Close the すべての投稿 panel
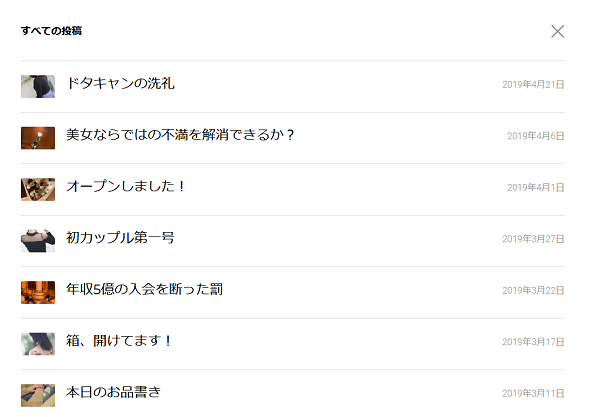The width and height of the screenshot is (600, 417). [x=558, y=31]
